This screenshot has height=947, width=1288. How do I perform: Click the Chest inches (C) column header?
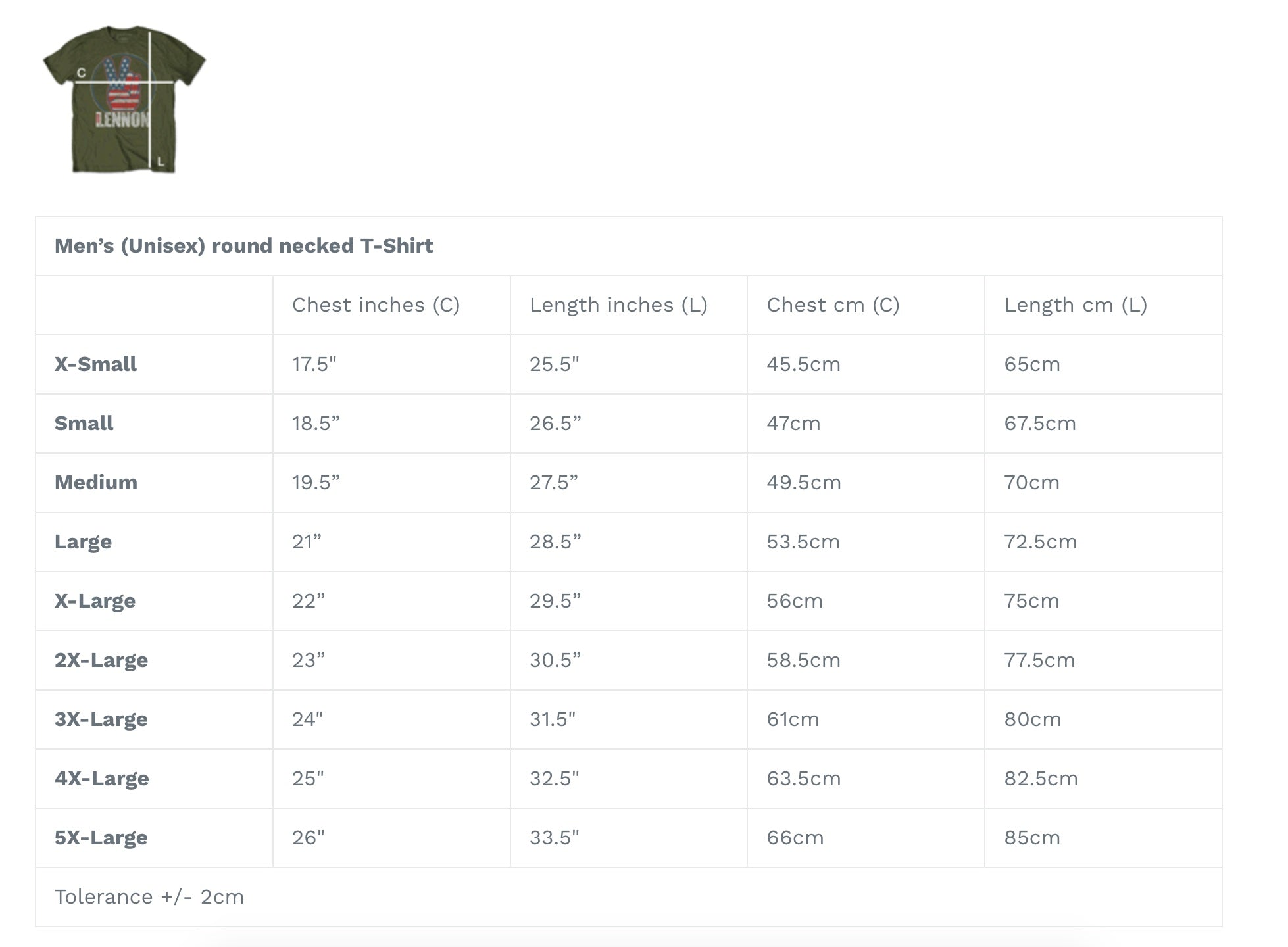pyautogui.click(x=376, y=305)
